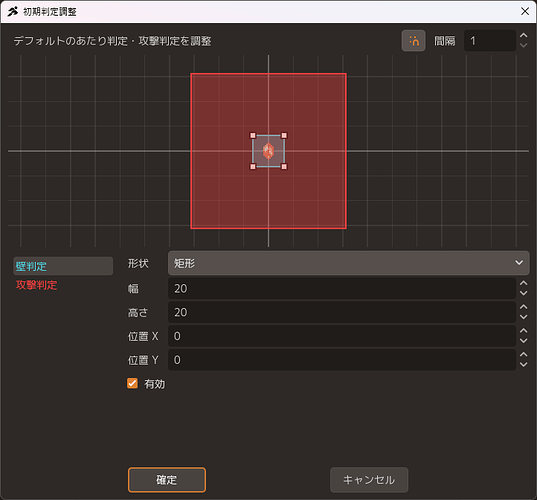Click the bottom-left handle of the wall box
This screenshot has height=500, width=537.
253,166
